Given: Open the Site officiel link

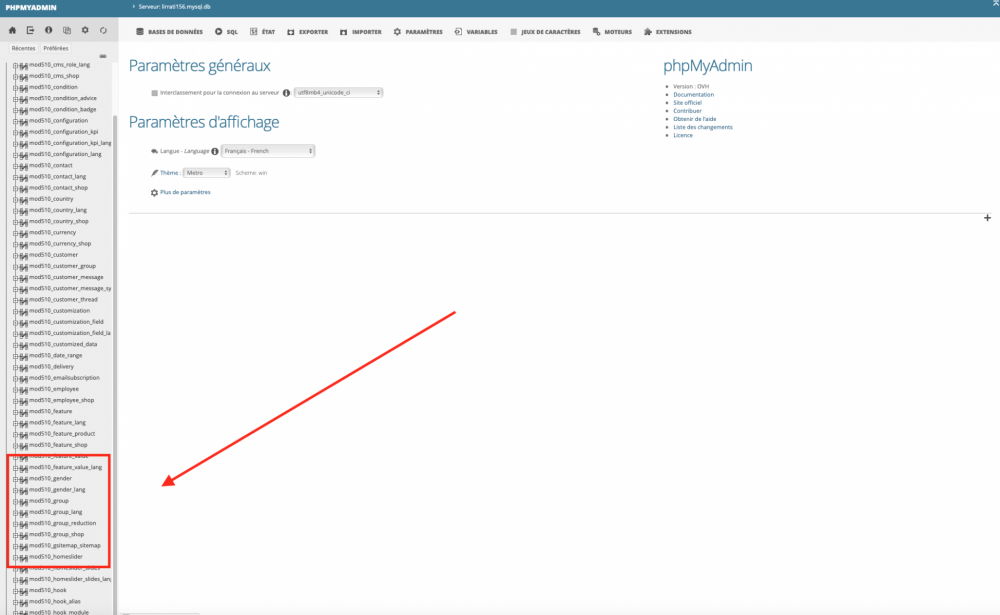Looking at the screenshot, I should click(688, 103).
